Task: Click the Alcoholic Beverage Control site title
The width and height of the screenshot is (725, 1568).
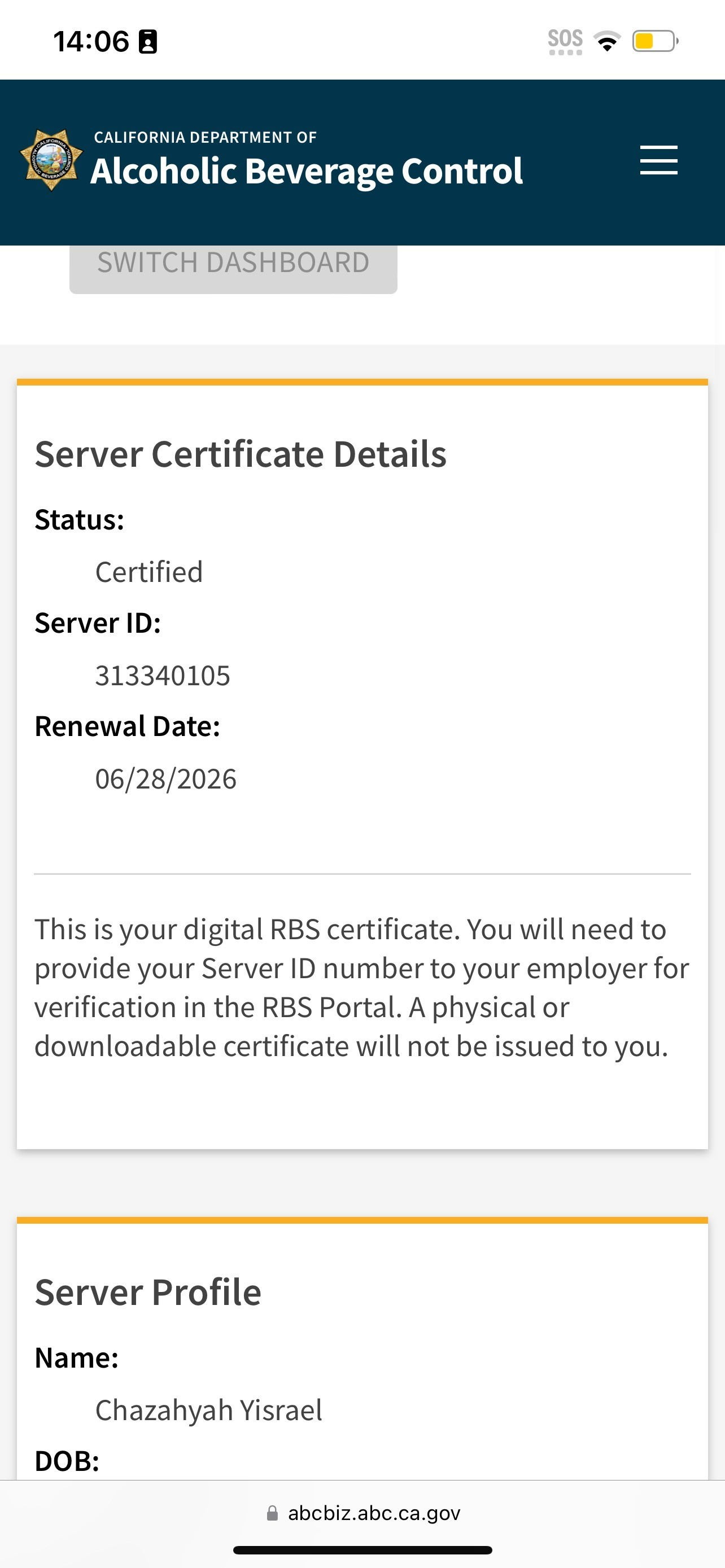Action: pyautogui.click(x=306, y=171)
